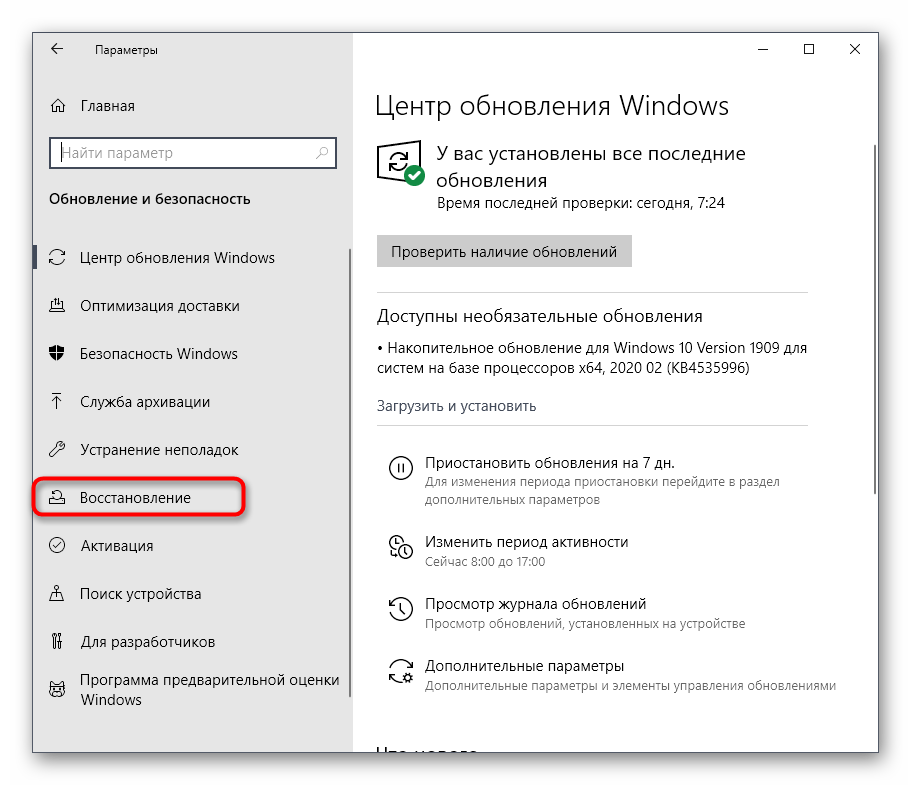Click Загрузить и установить link
911x785 pixels.
(456, 406)
